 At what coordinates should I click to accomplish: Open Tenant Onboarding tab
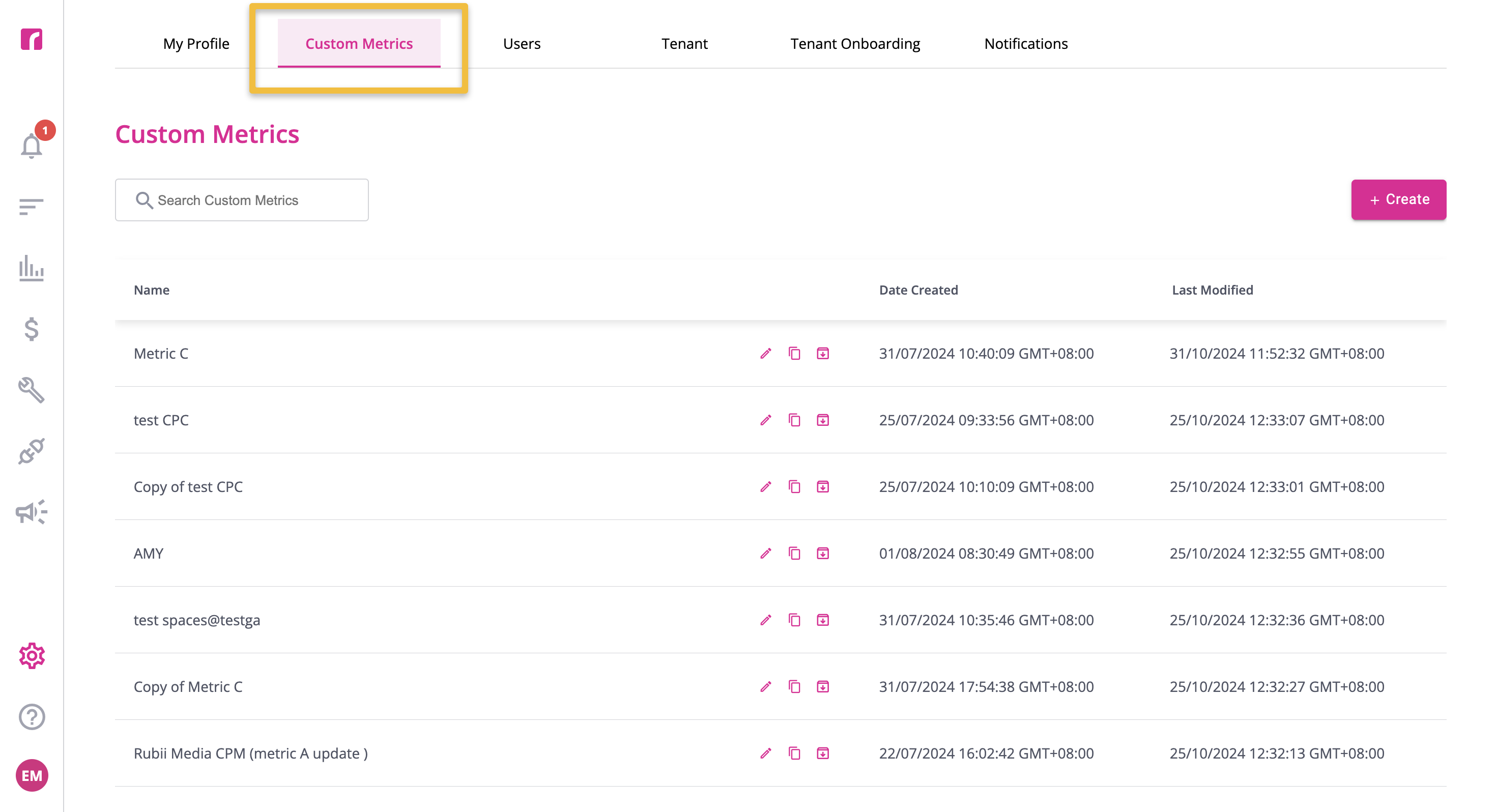point(855,44)
